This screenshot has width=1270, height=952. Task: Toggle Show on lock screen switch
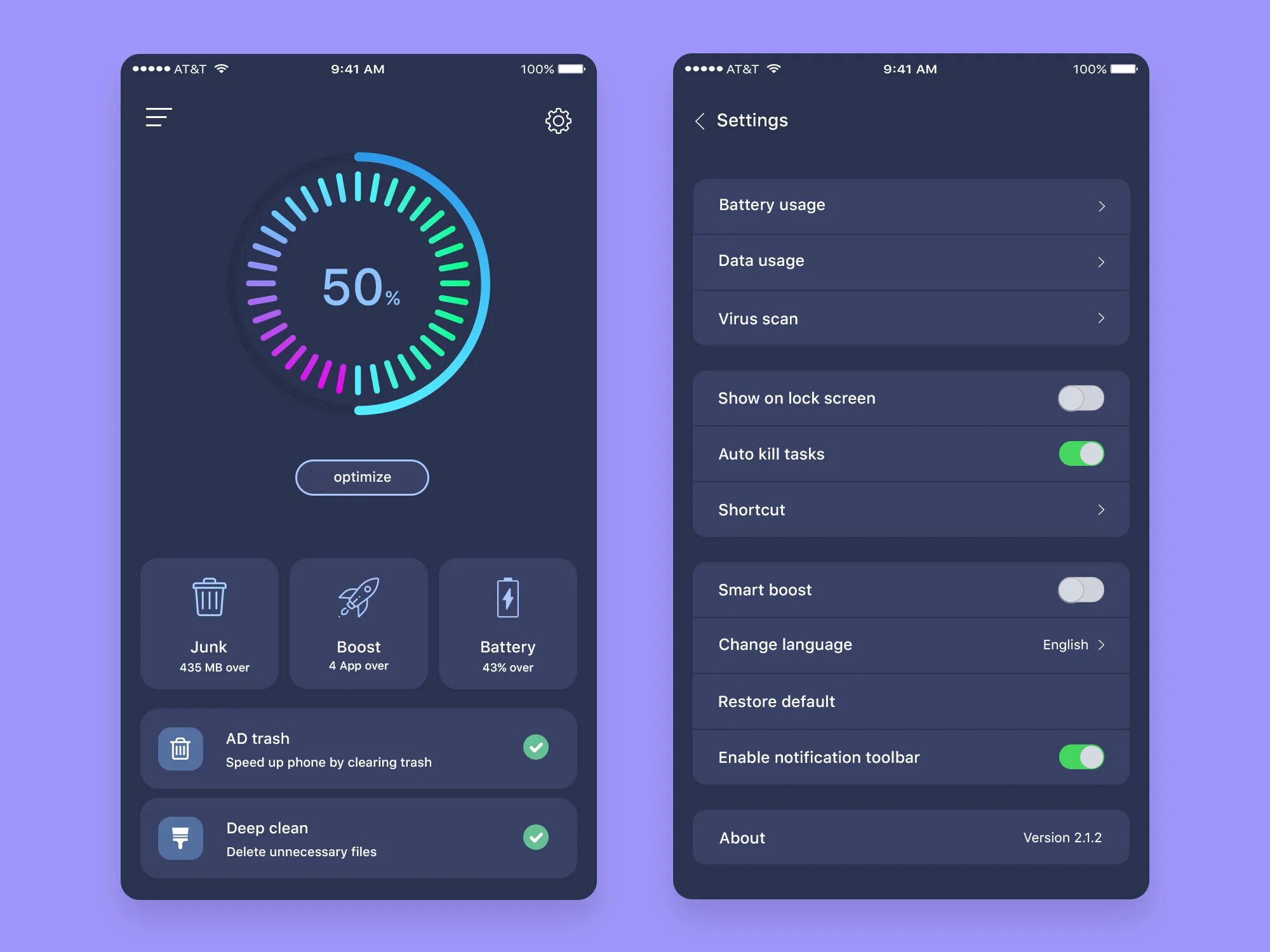tap(1082, 396)
